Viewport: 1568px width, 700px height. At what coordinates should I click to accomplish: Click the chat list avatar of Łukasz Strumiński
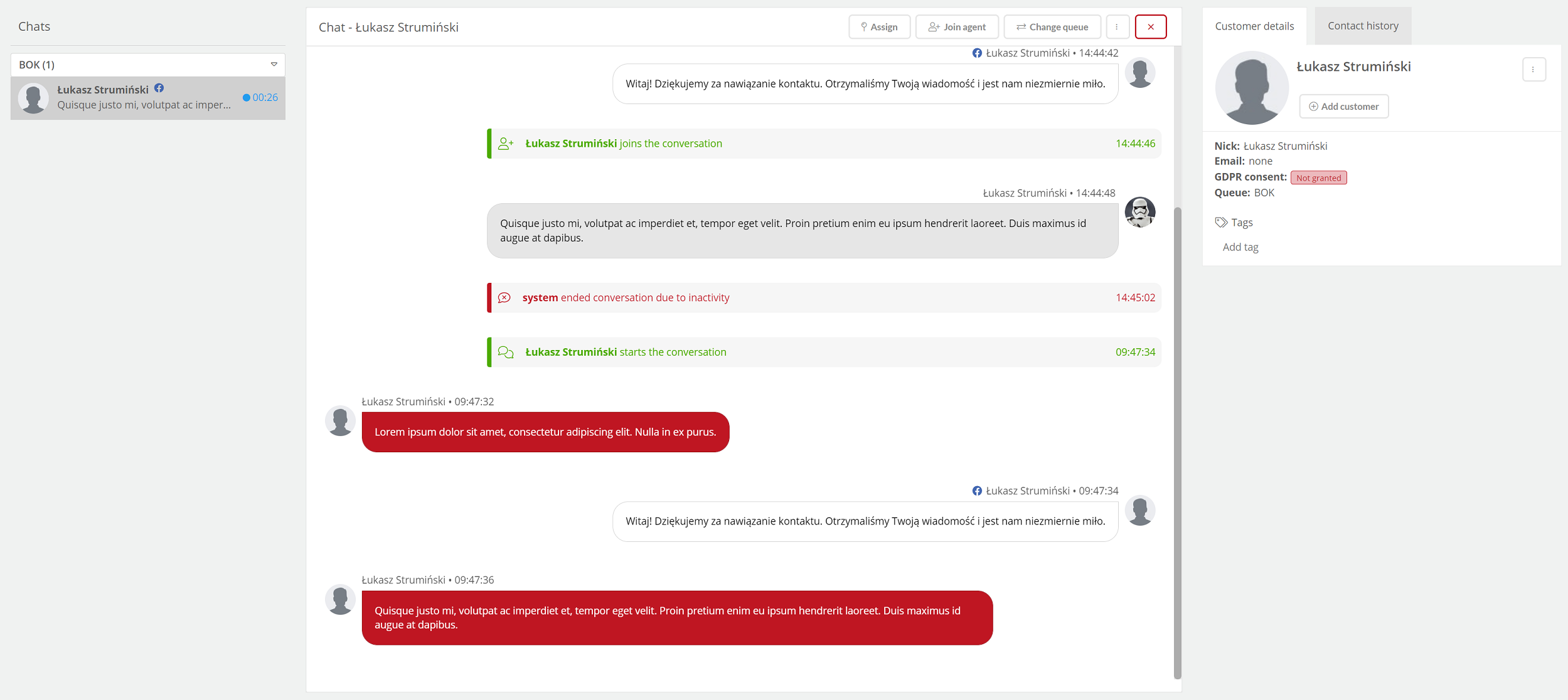coord(33,98)
